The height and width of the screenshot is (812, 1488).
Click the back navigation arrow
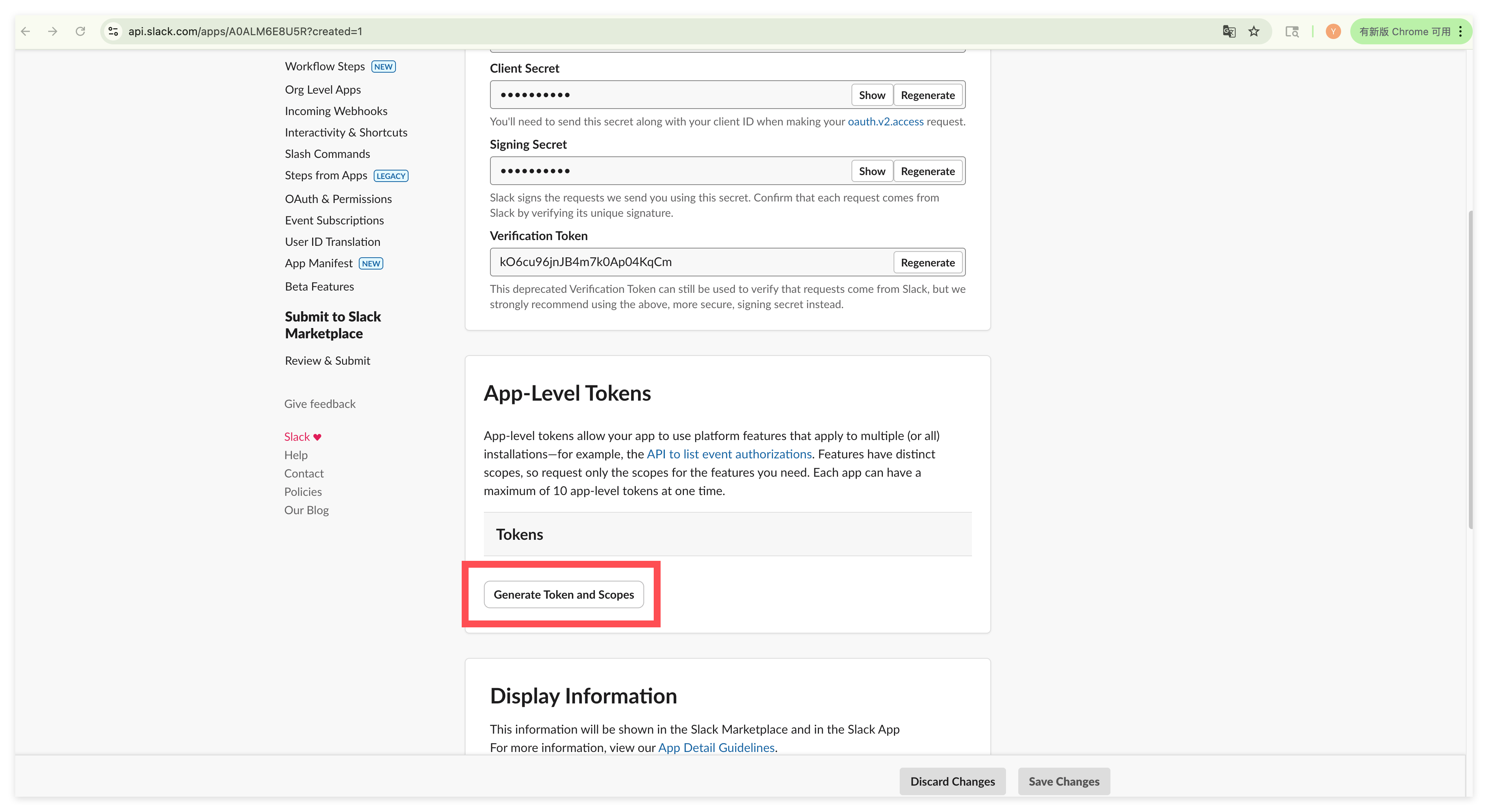(25, 31)
